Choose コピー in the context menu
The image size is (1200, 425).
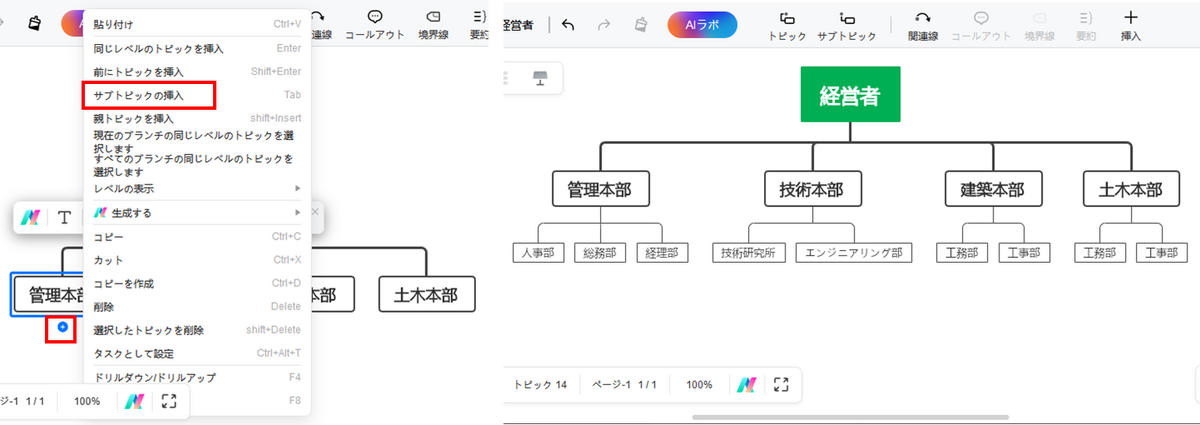pyautogui.click(x=197, y=237)
